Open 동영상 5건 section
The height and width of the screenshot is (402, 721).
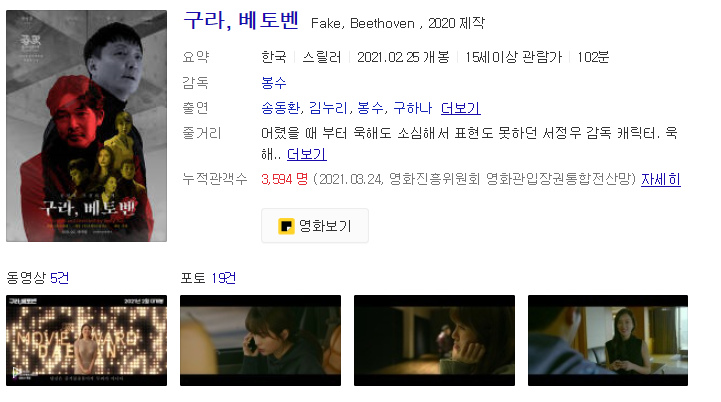click(37, 278)
